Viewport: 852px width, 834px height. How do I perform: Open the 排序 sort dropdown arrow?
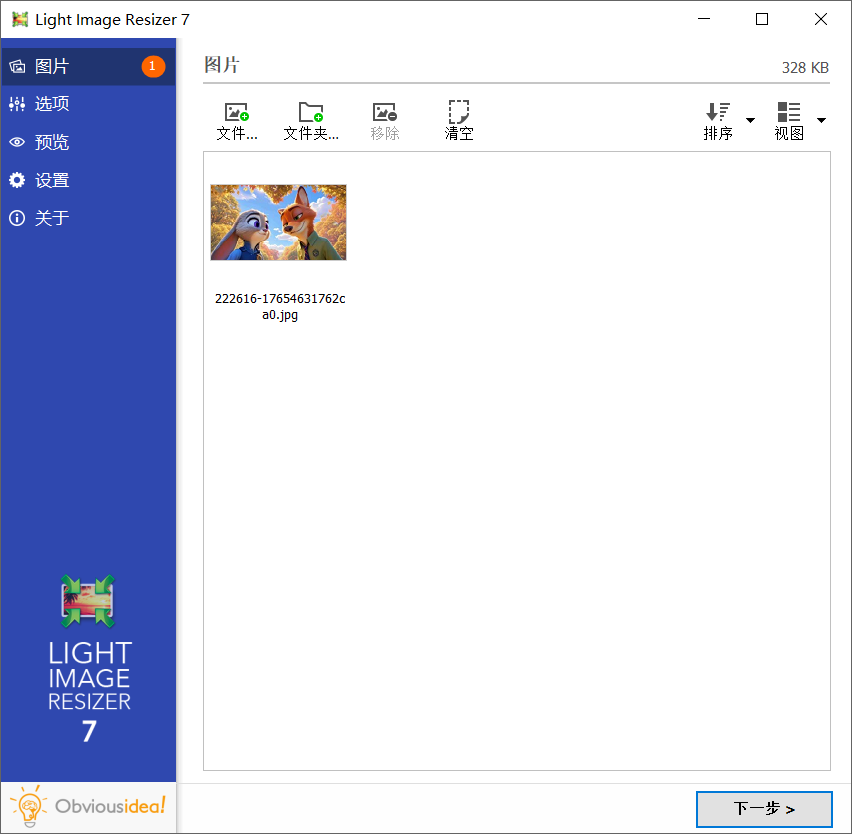point(750,119)
